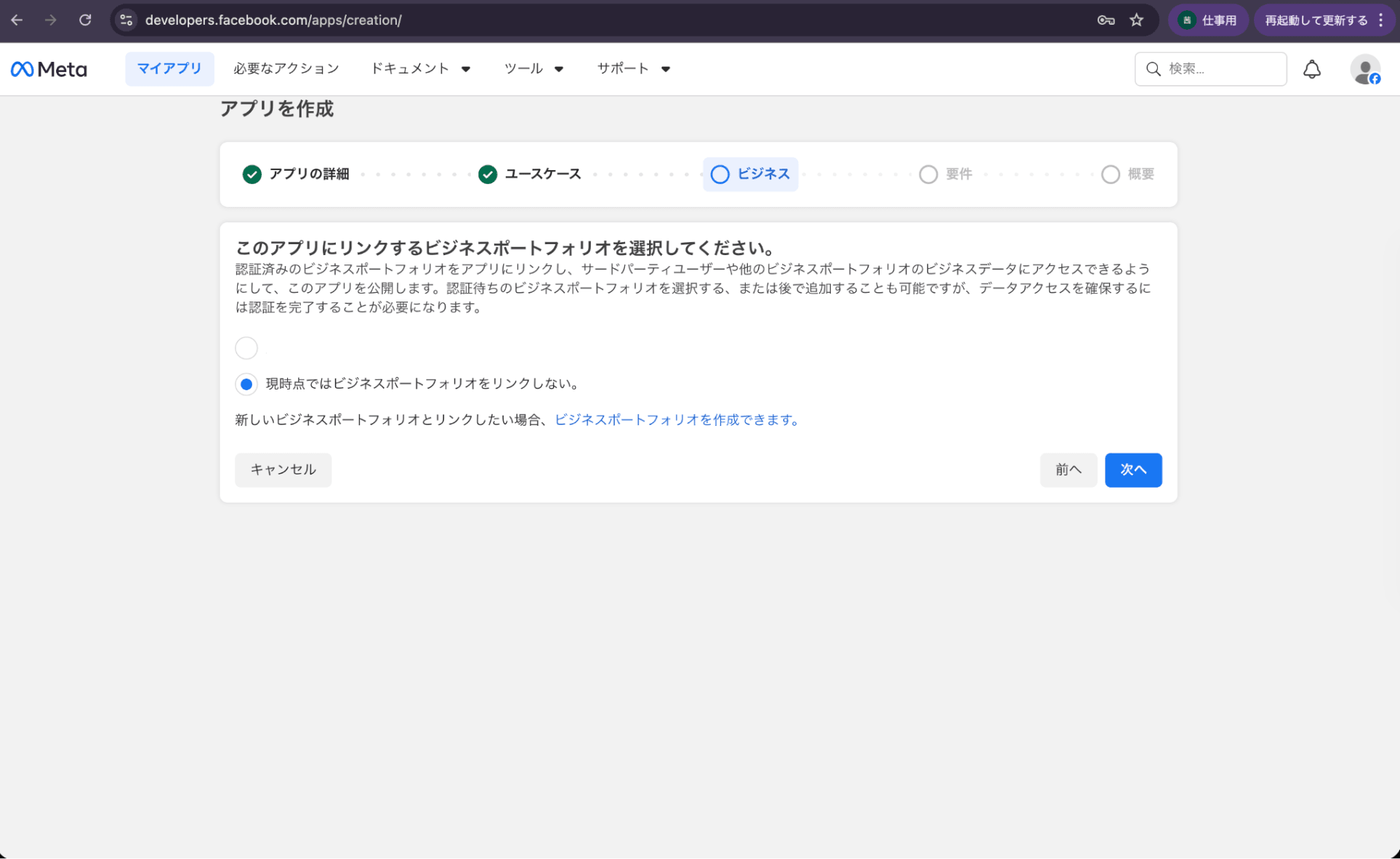Bookmark page with the star icon
Viewport: 1400px width, 859px height.
[1137, 20]
